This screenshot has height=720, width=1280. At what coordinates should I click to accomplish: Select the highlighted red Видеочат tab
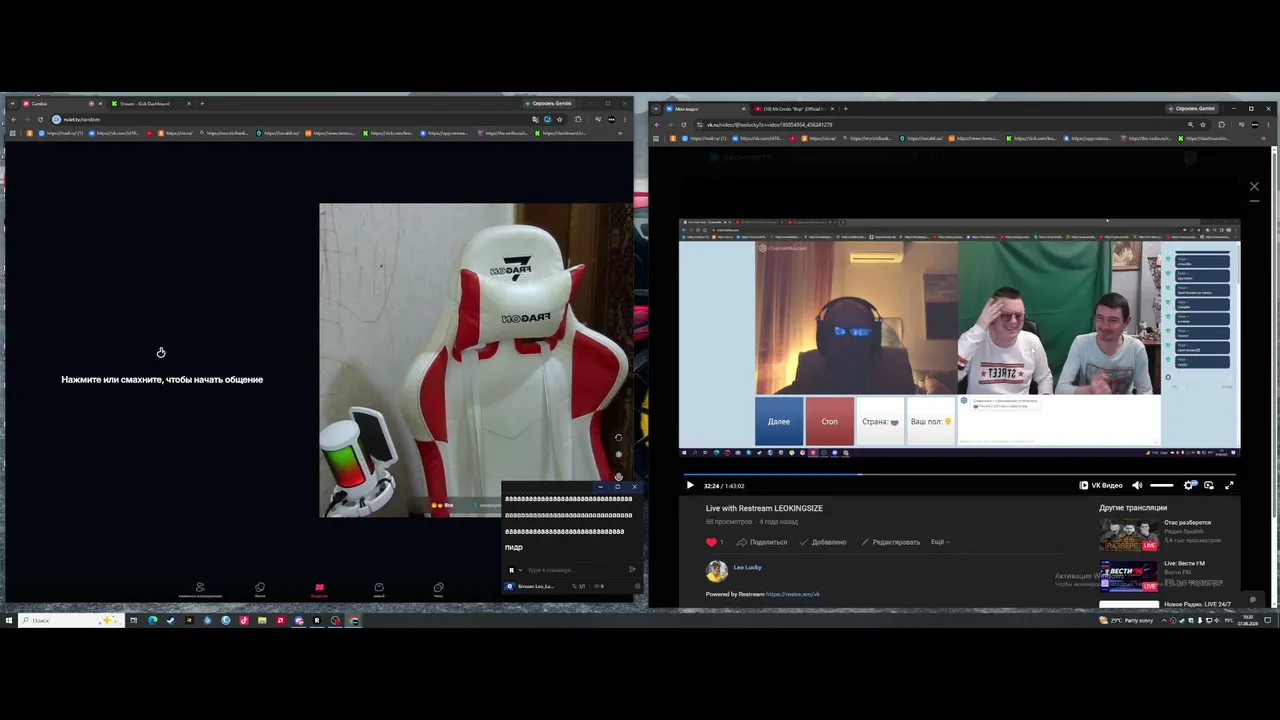(x=319, y=589)
